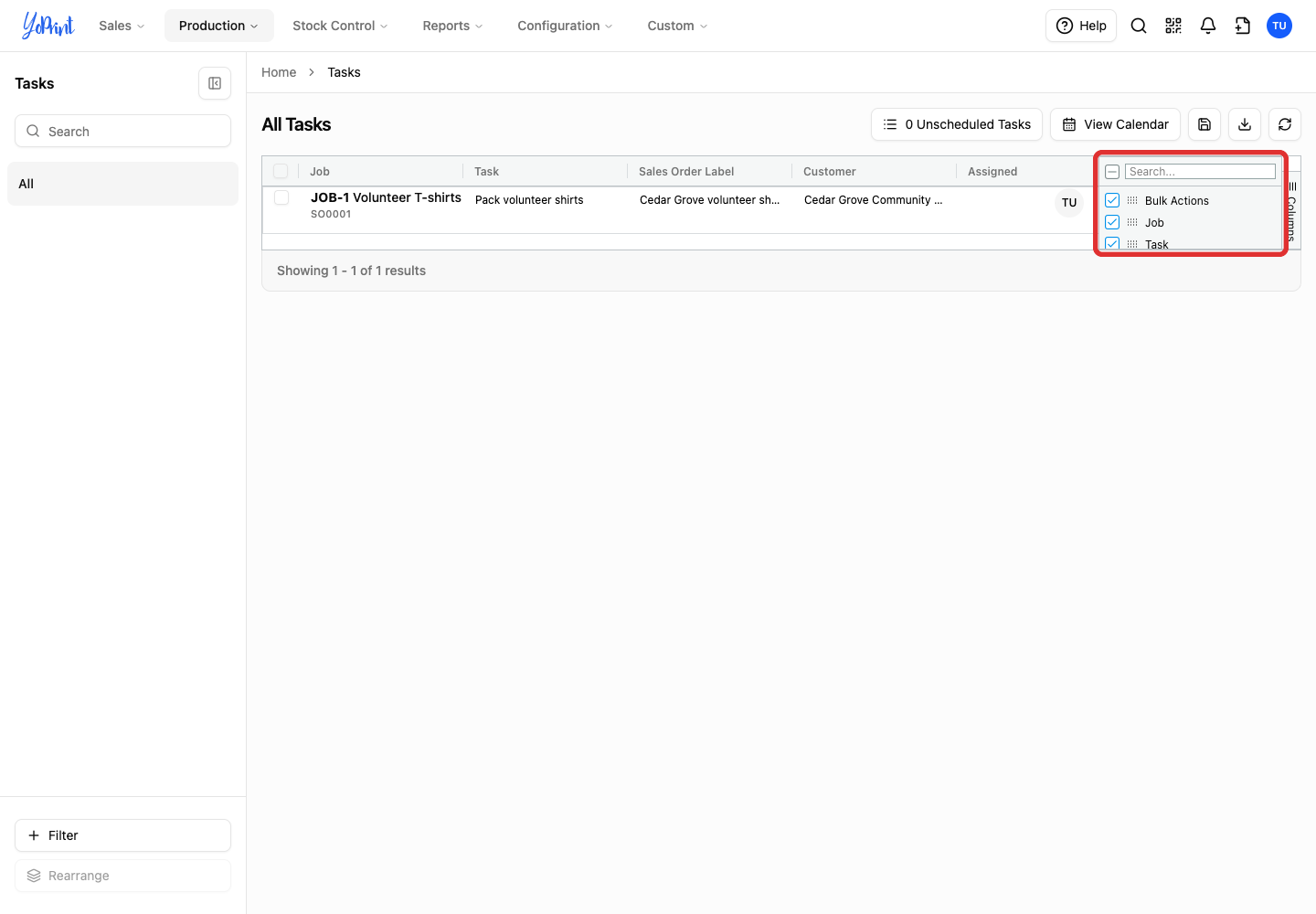
Task: Collapse the Tasks sidebar panel
Action: coord(215,83)
